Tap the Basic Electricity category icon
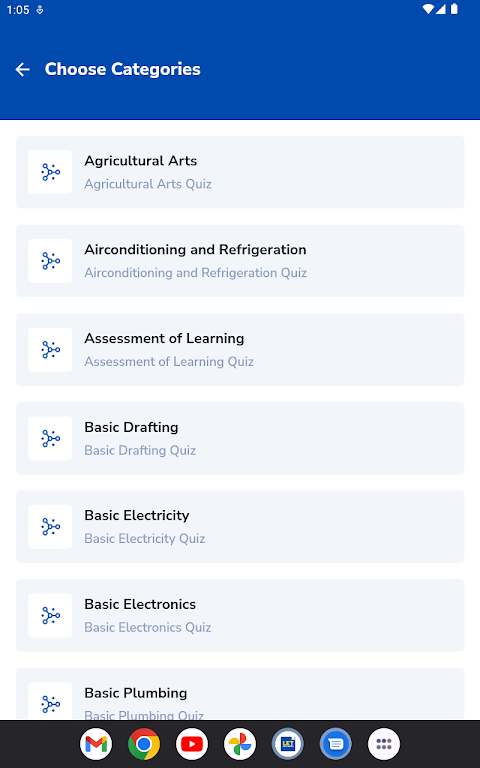The width and height of the screenshot is (480, 768). [x=50, y=527]
